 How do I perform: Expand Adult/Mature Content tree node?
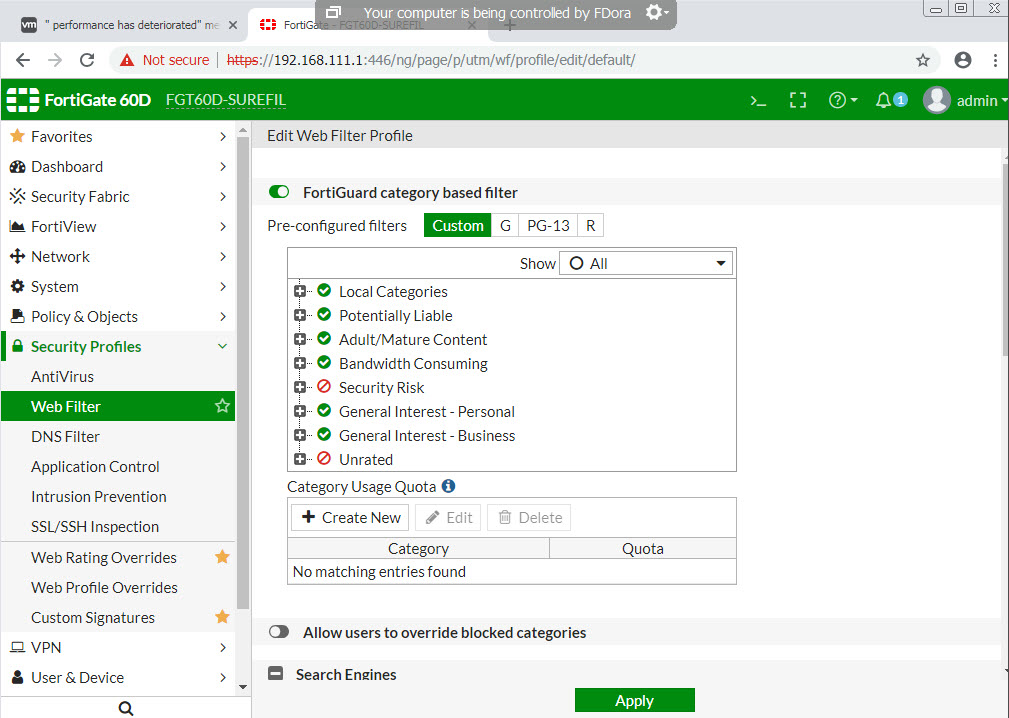pos(300,339)
